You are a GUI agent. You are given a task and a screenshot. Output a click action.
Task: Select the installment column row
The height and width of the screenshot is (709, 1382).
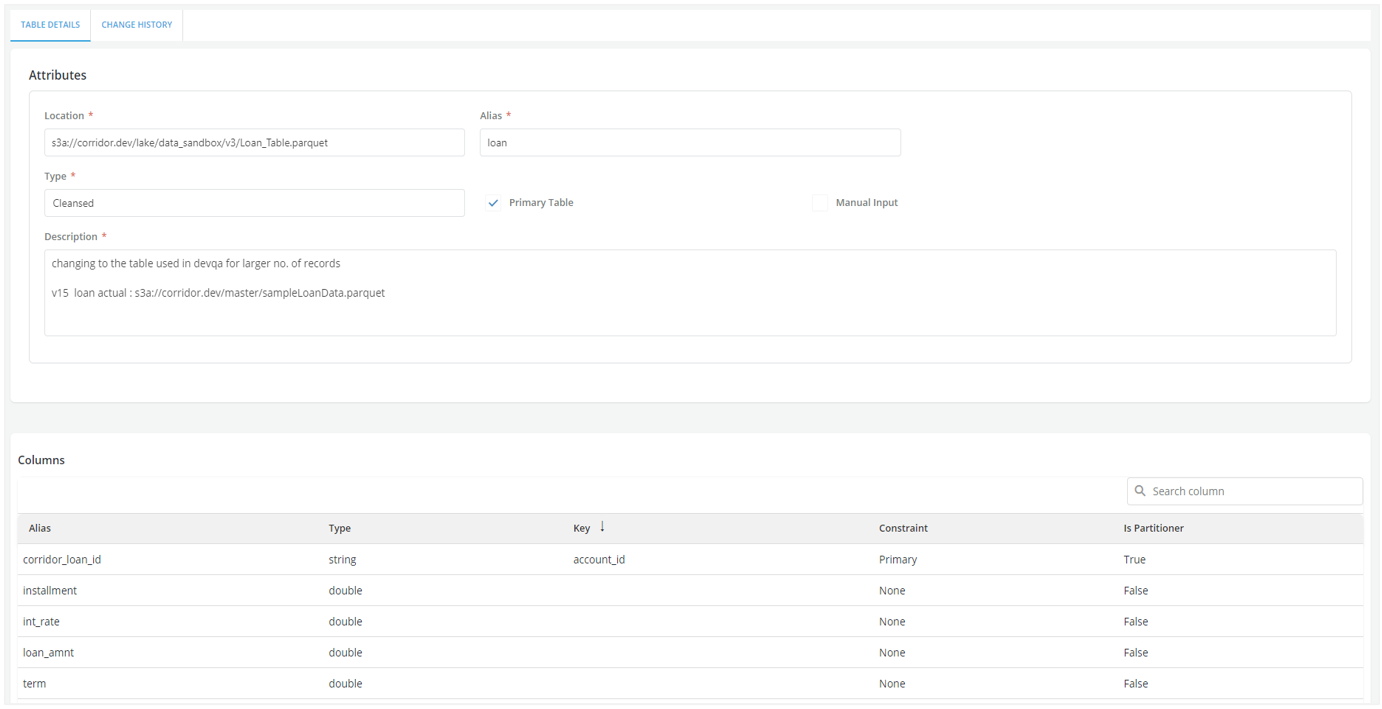[x=50, y=591]
